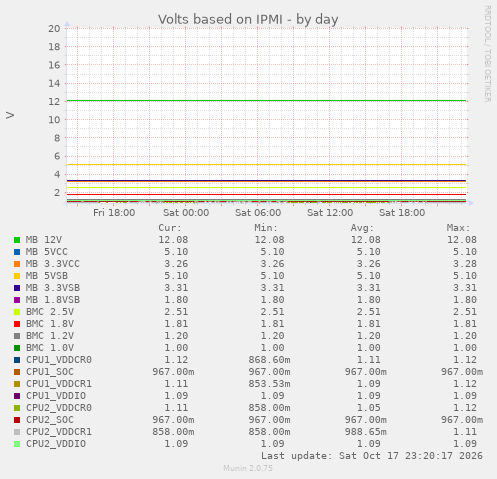Select the CPU1_SOC legend label
Screen dimensions: 497x479
coord(50,372)
